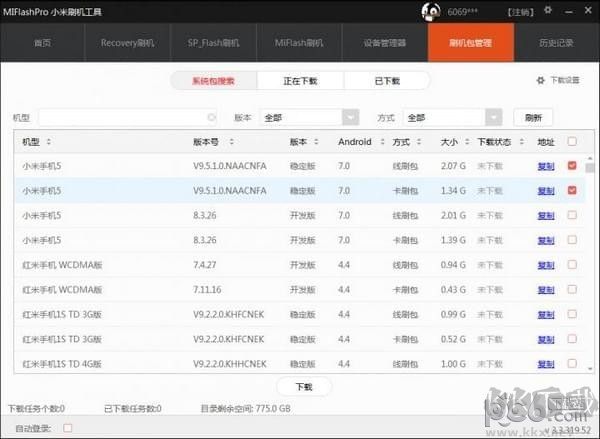Image resolution: width=600 pixels, height=439 pixels.
Task: Expand the 版本 dropdown
Action: pos(349,117)
